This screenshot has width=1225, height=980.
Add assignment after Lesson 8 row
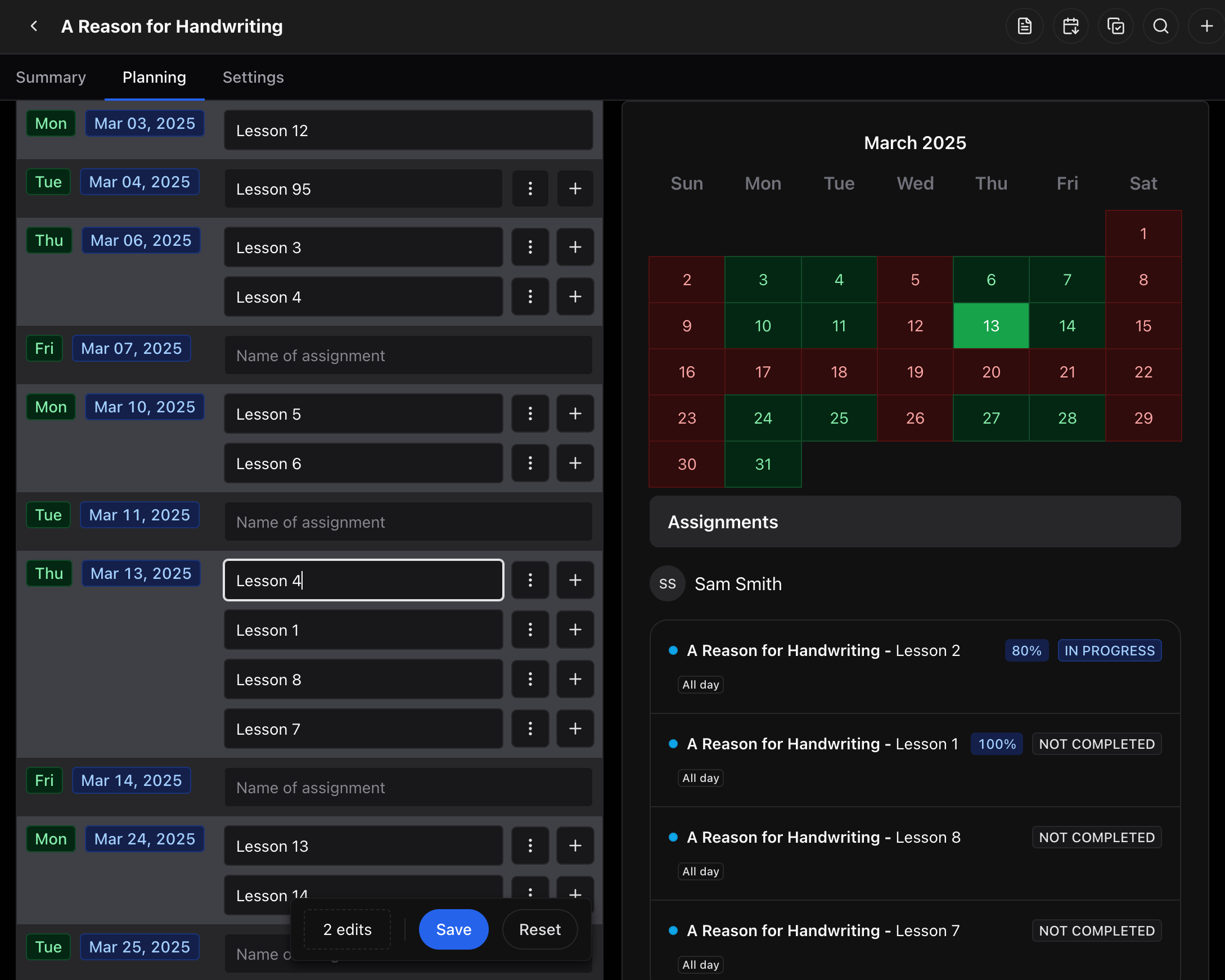pyautogui.click(x=574, y=679)
